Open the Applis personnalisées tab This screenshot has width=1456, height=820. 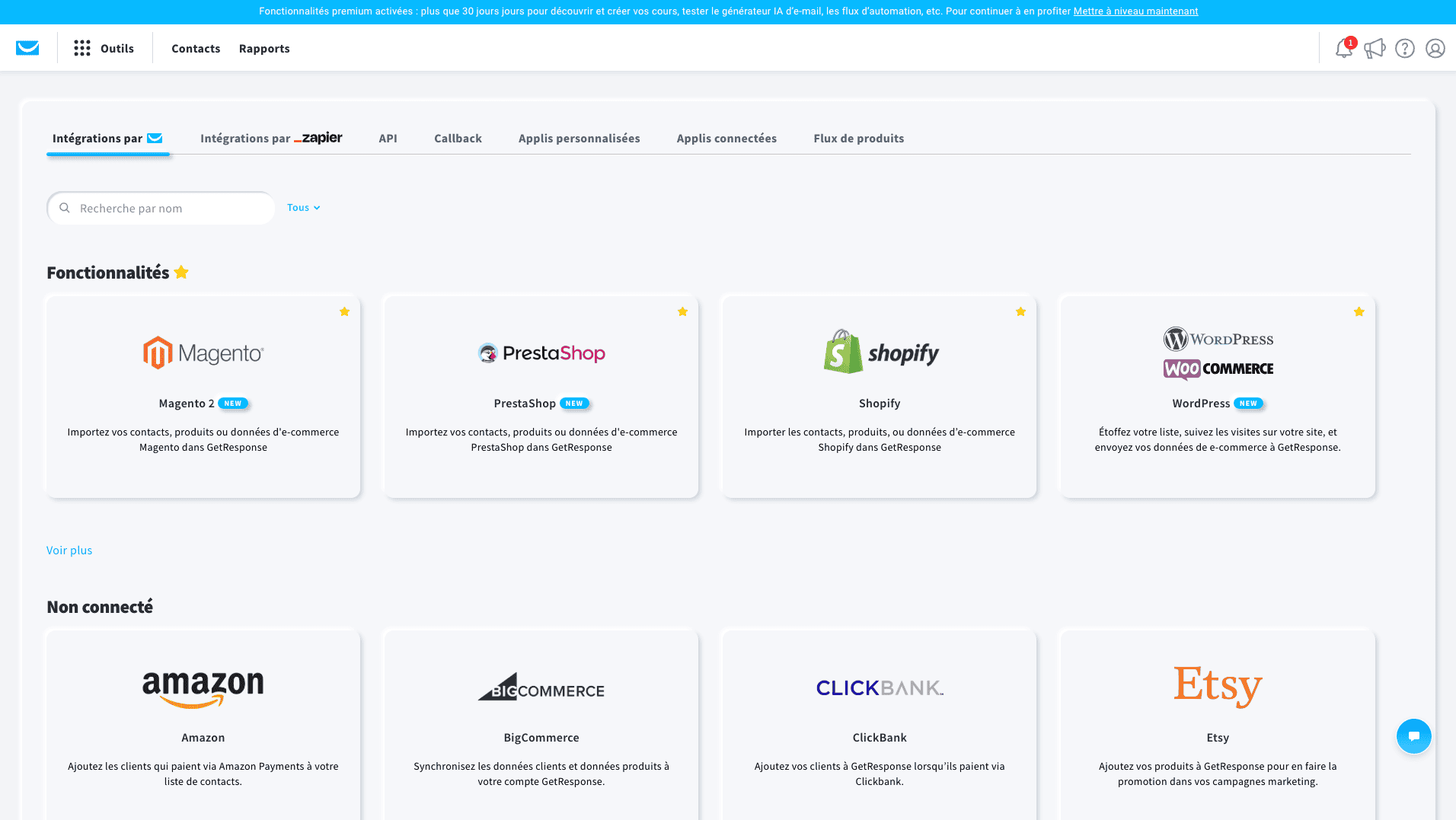[x=580, y=139]
